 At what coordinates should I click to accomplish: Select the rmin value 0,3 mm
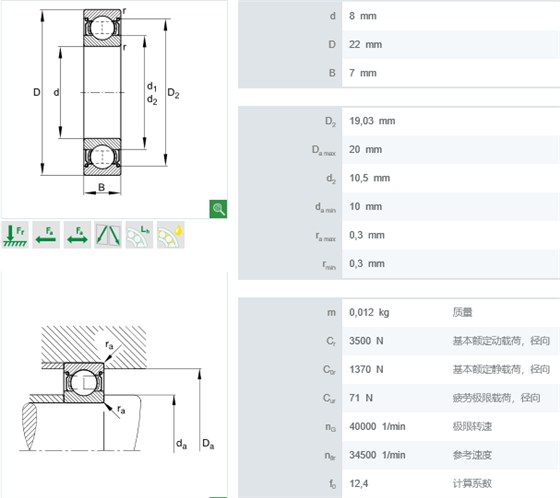[x=367, y=264]
